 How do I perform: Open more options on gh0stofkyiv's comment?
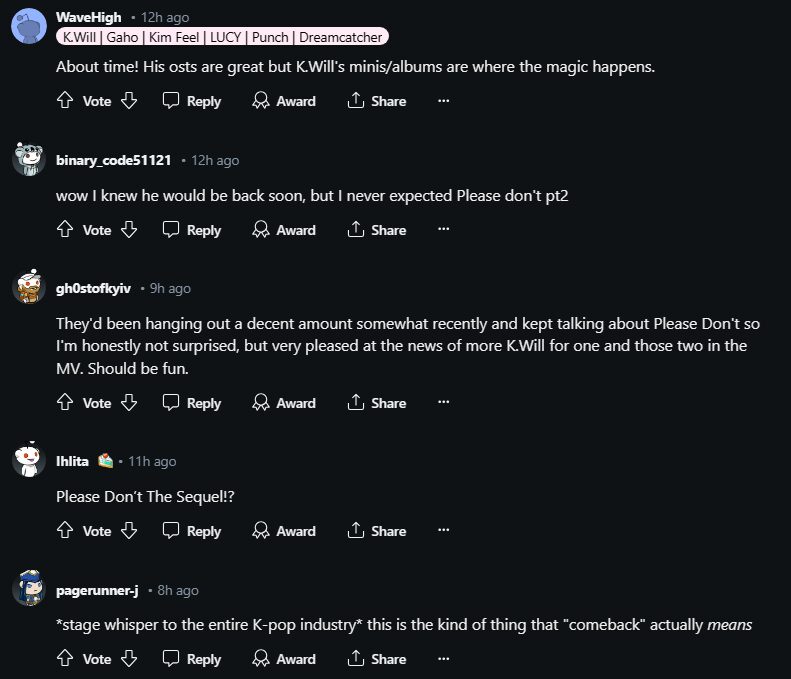[x=444, y=403]
